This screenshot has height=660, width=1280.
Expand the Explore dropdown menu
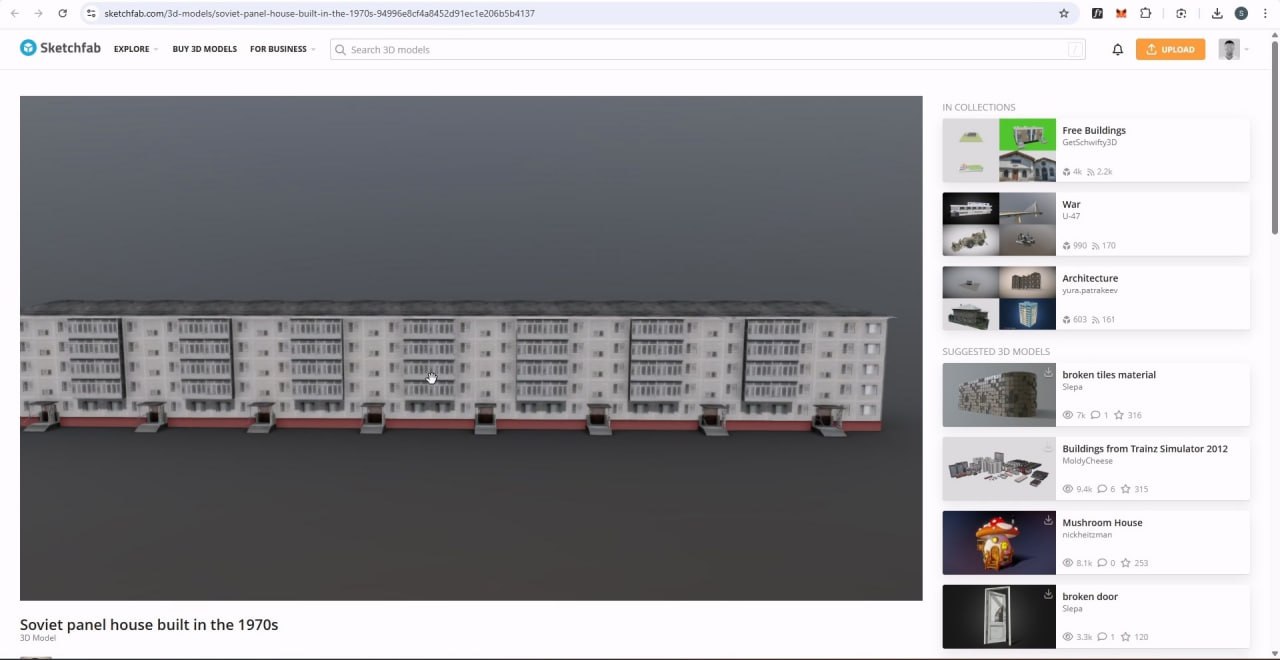(135, 49)
